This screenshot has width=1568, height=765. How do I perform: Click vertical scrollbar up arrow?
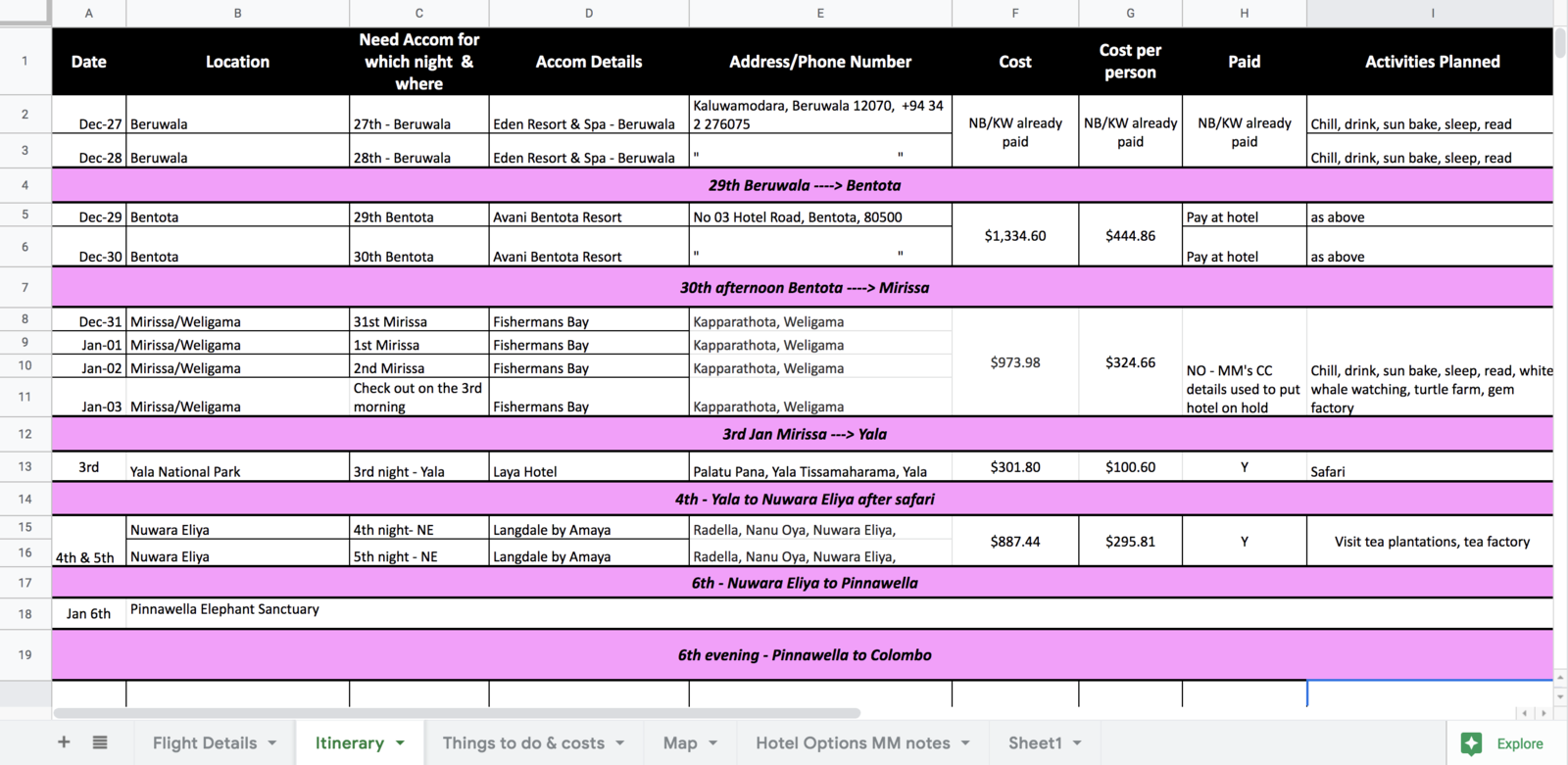(1560, 677)
